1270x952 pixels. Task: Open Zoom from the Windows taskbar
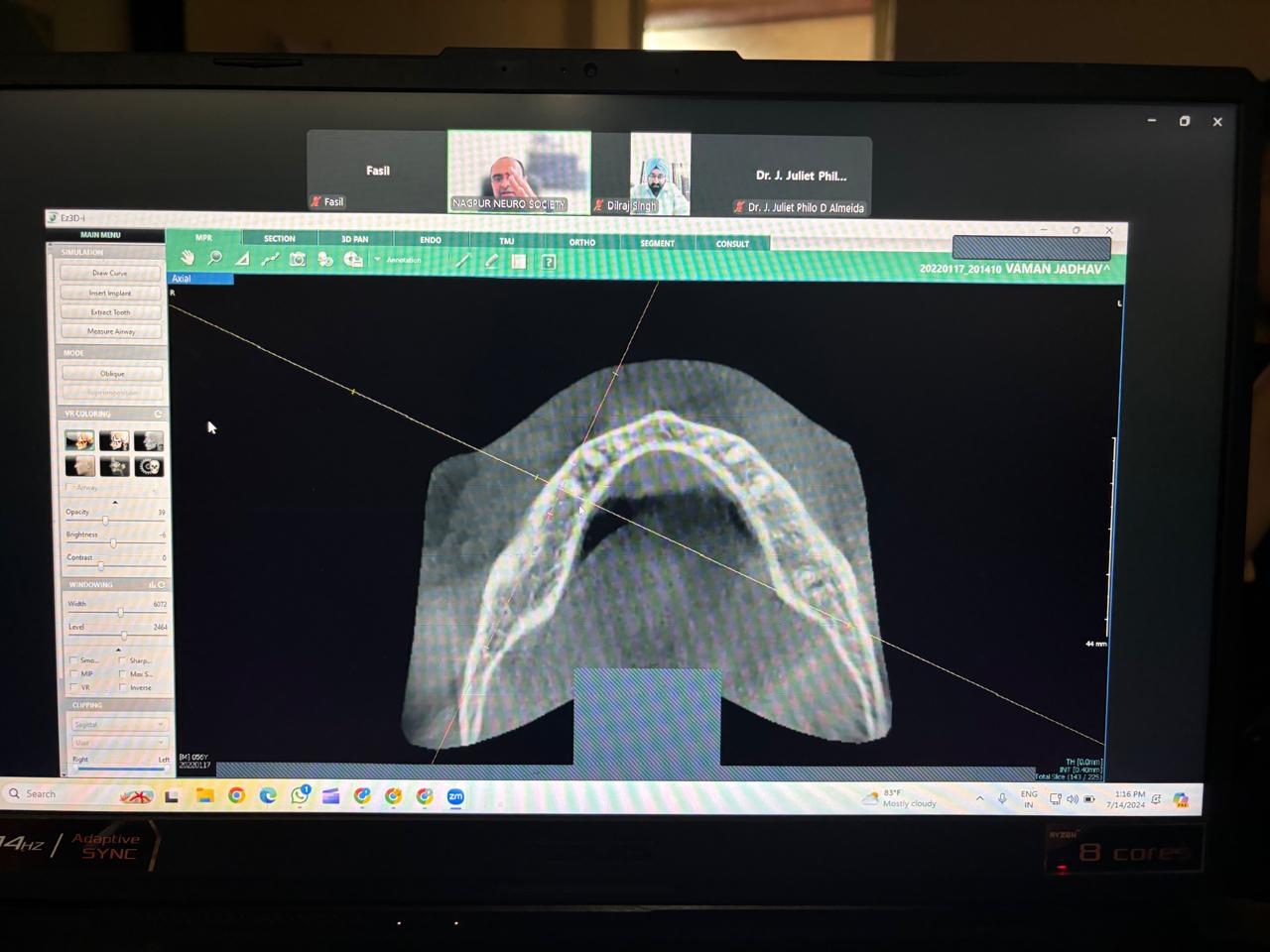click(x=455, y=796)
